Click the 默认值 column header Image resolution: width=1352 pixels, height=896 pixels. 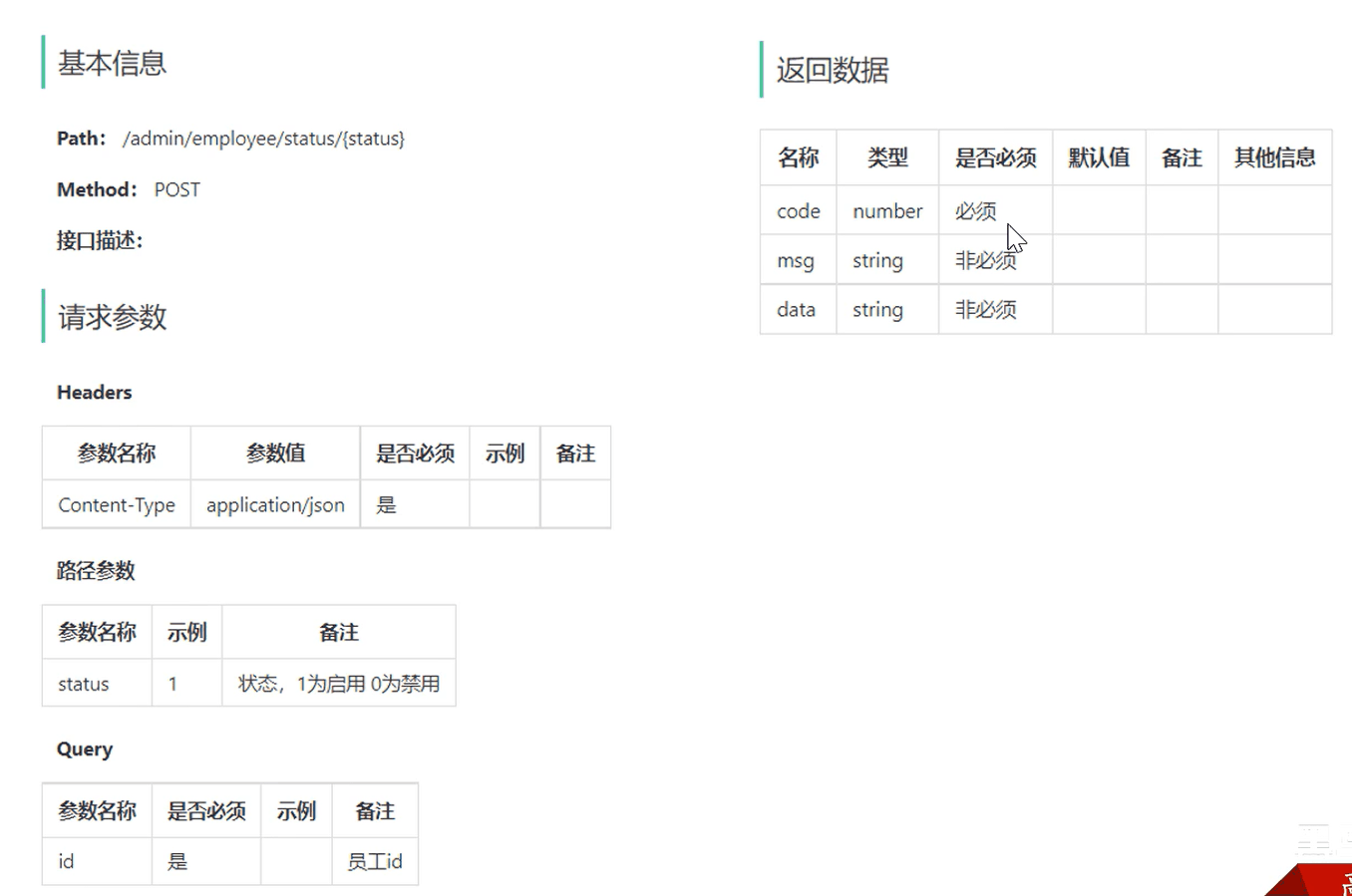pyautogui.click(x=1099, y=157)
